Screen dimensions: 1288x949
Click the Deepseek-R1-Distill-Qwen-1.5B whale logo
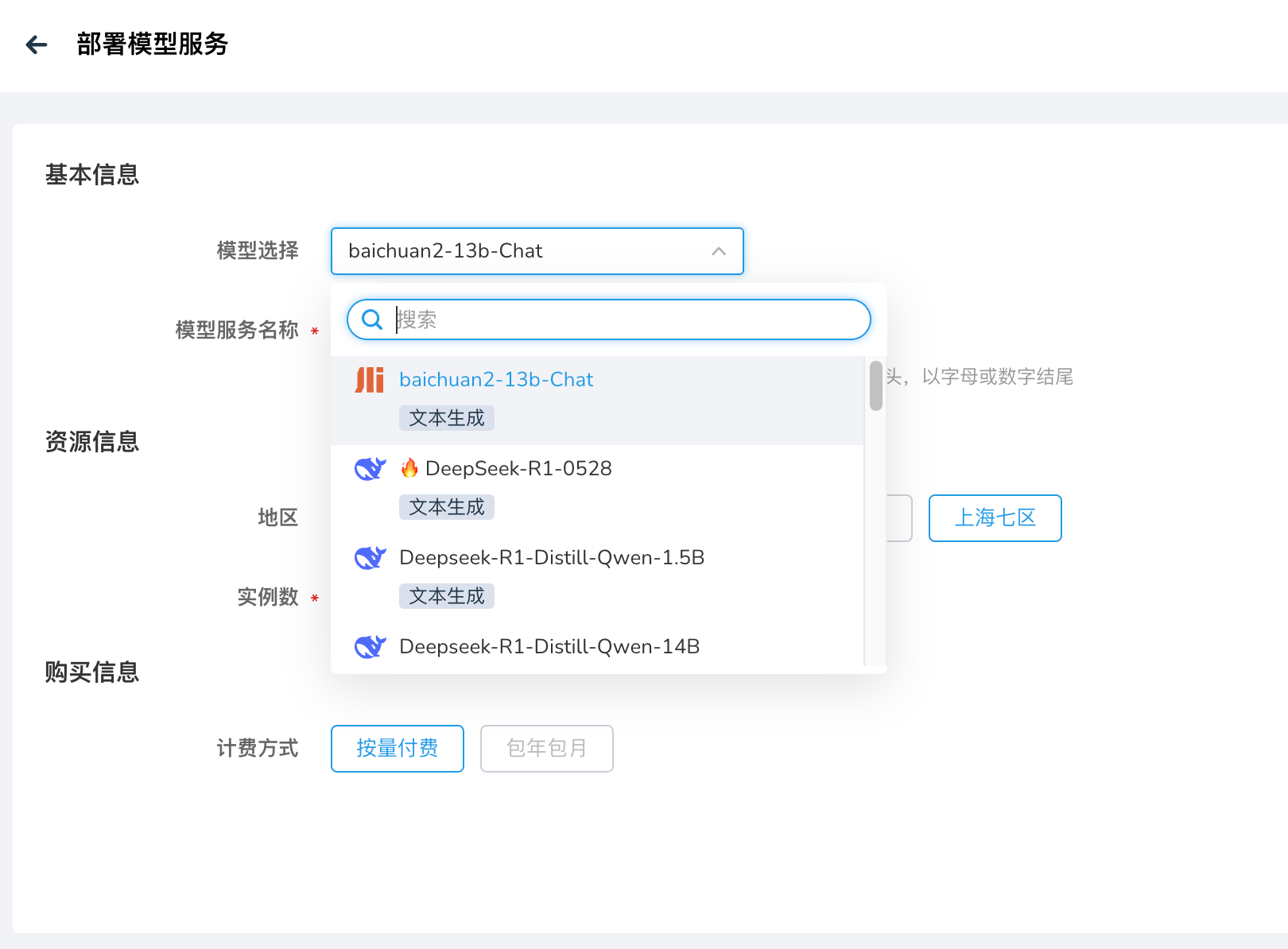(x=370, y=558)
